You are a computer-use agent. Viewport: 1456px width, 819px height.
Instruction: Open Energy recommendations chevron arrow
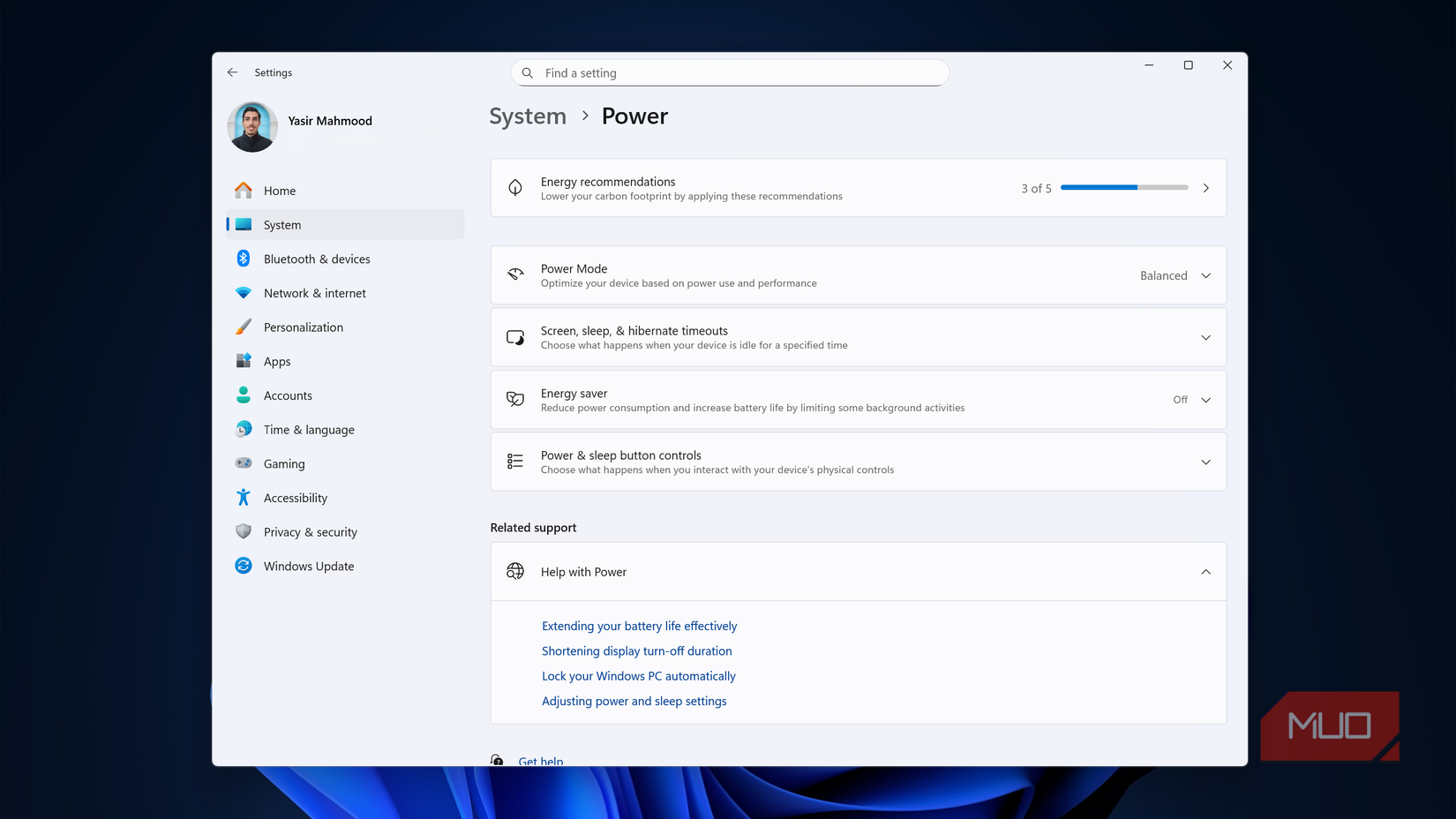coord(1206,188)
